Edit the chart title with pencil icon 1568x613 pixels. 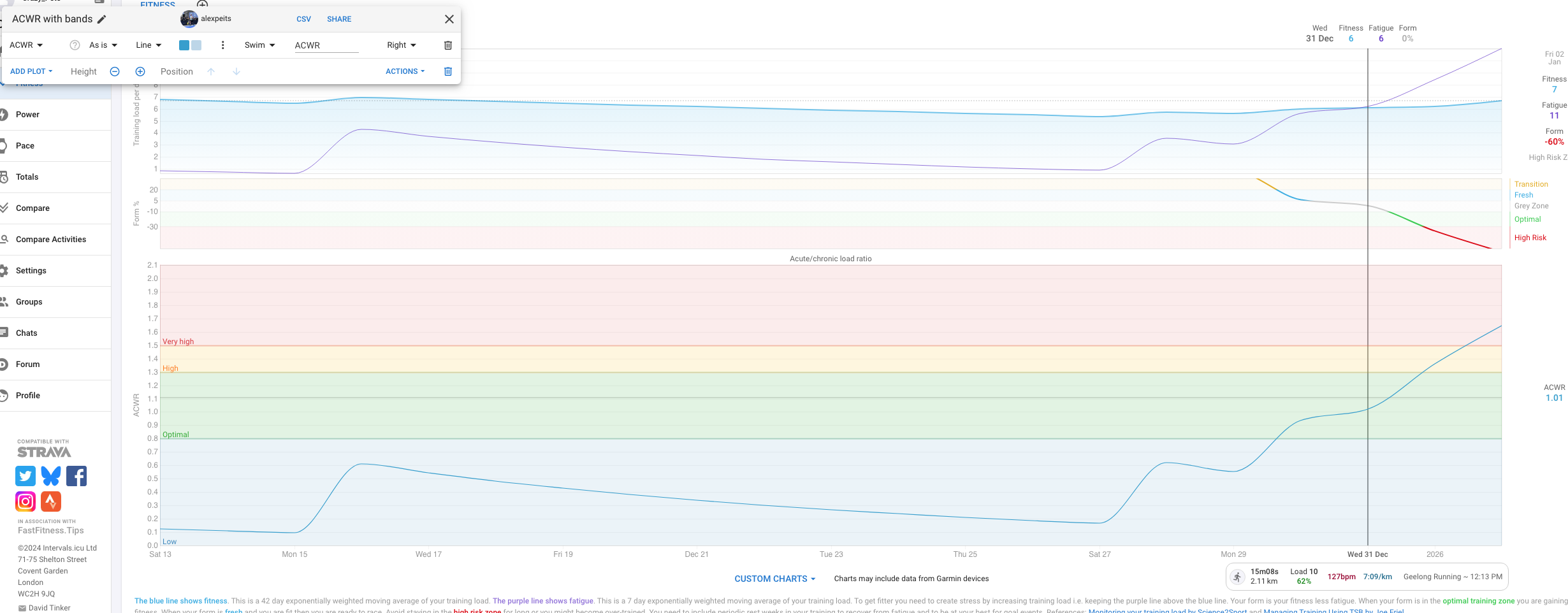[x=101, y=19]
